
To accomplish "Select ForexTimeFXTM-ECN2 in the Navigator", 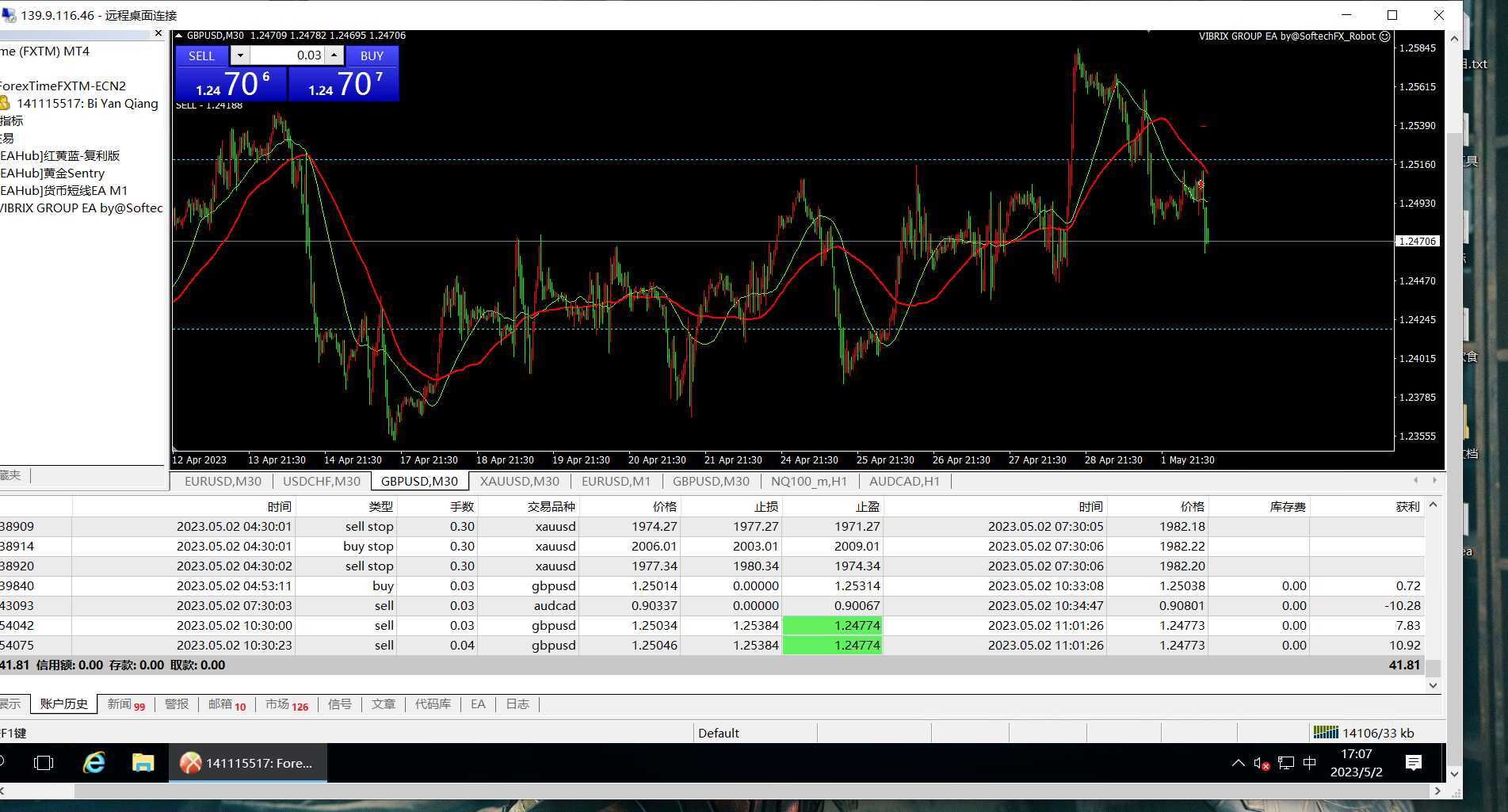I will 63,86.
